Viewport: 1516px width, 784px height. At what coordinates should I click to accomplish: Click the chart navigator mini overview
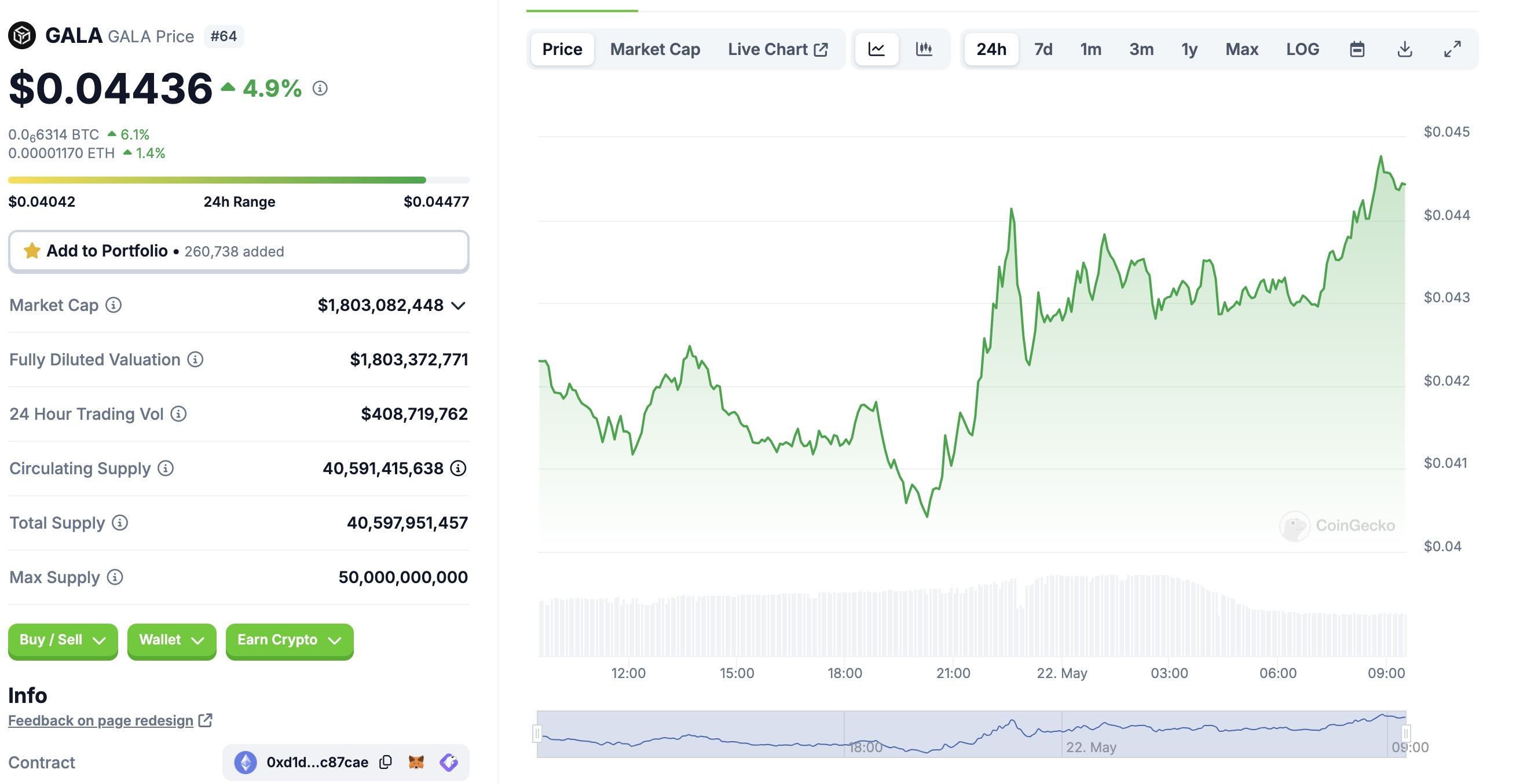tap(971, 734)
